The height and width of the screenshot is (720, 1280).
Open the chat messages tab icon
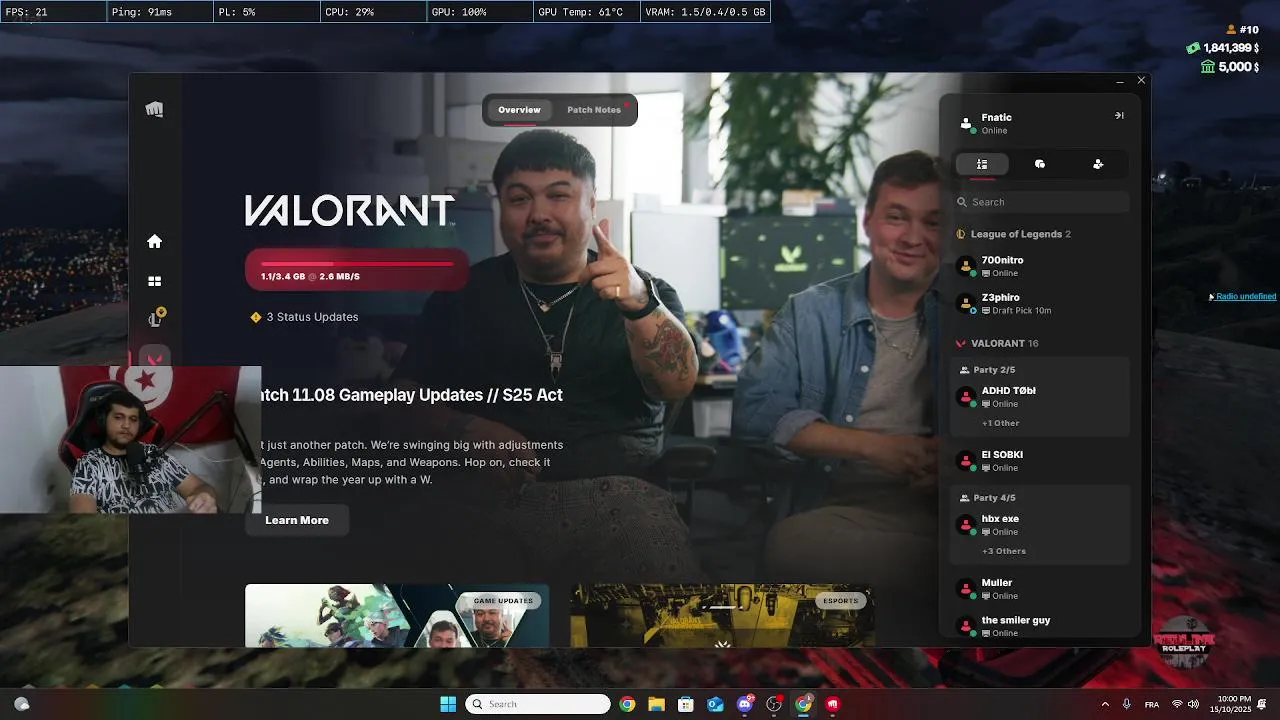1040,164
